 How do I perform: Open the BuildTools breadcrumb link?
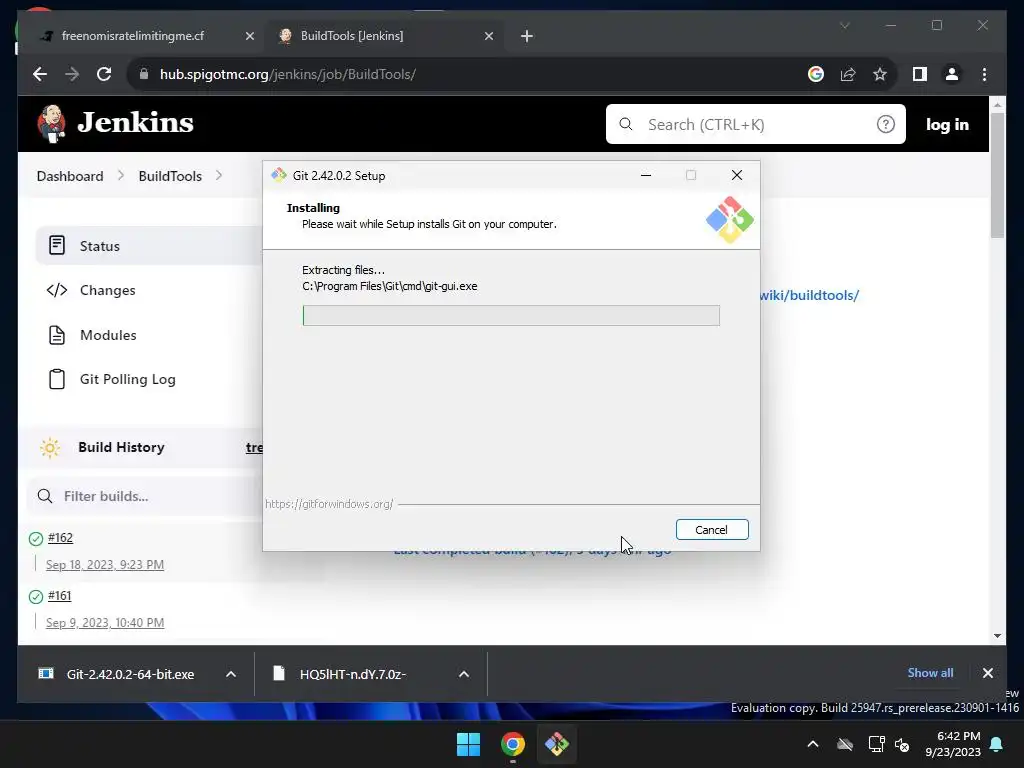pyautogui.click(x=170, y=176)
